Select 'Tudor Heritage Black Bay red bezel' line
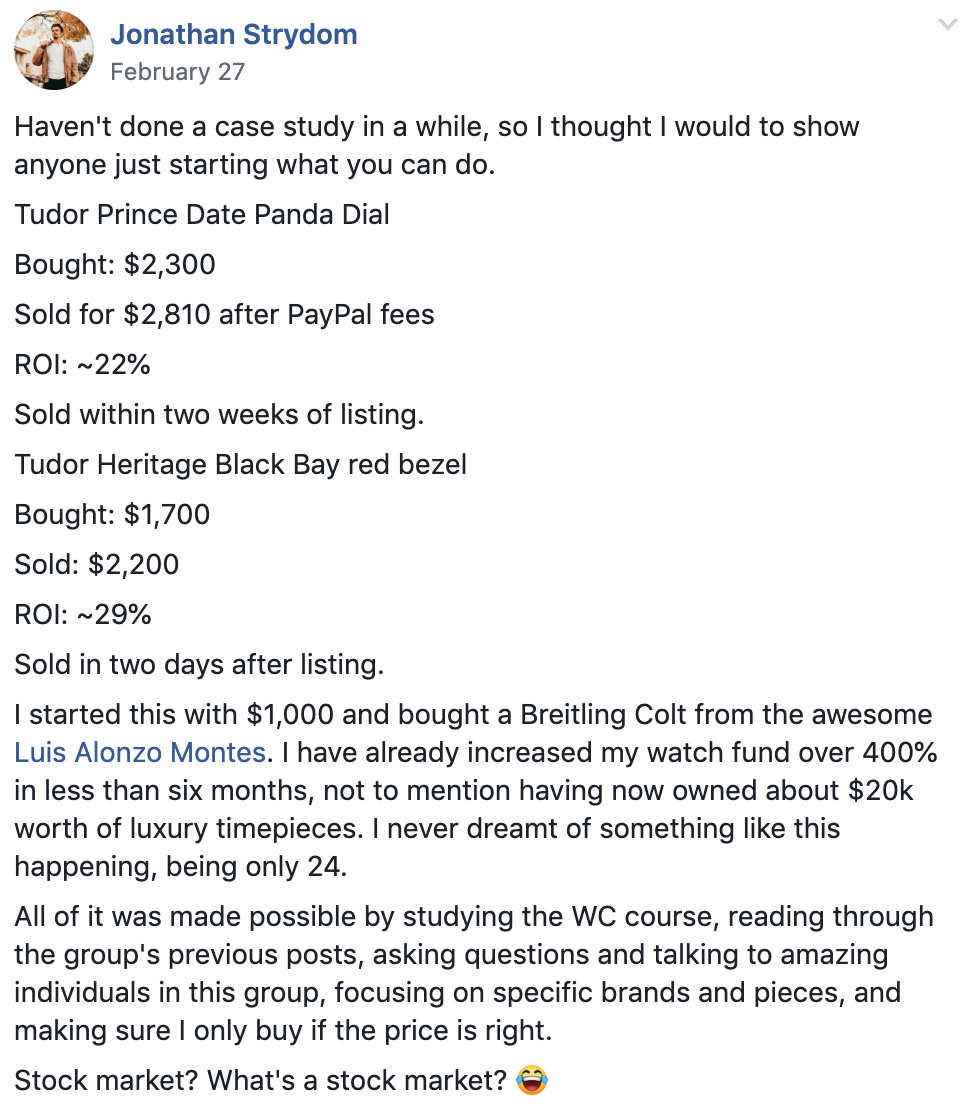978x1110 pixels. coord(241,464)
